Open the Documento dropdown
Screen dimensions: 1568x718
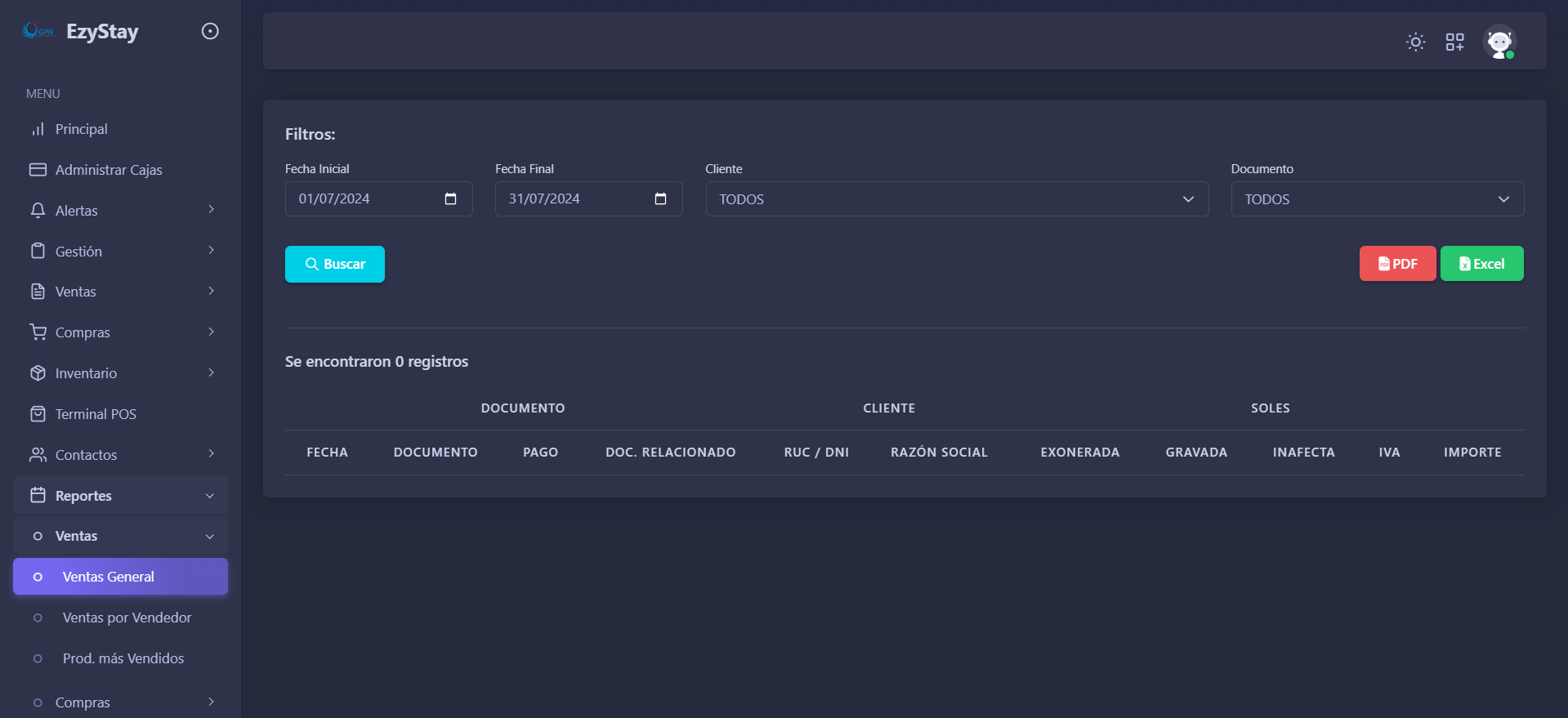click(1376, 199)
